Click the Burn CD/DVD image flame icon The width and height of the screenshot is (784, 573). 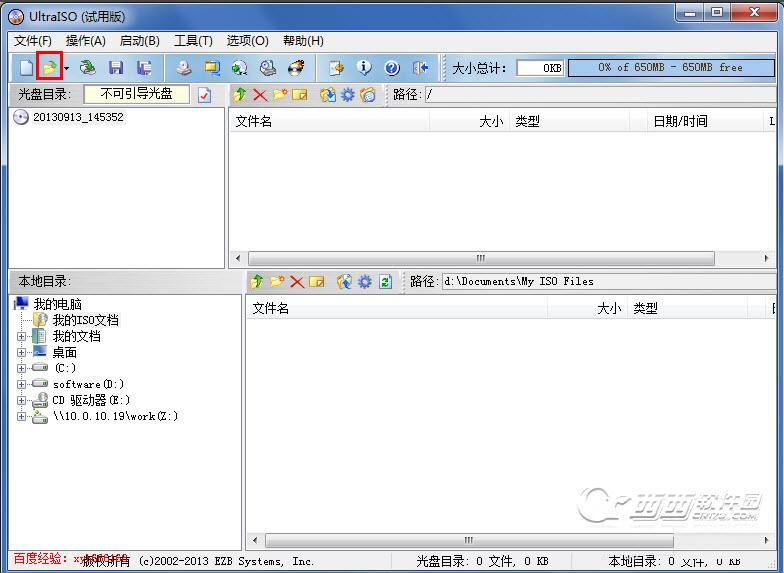(x=296, y=67)
